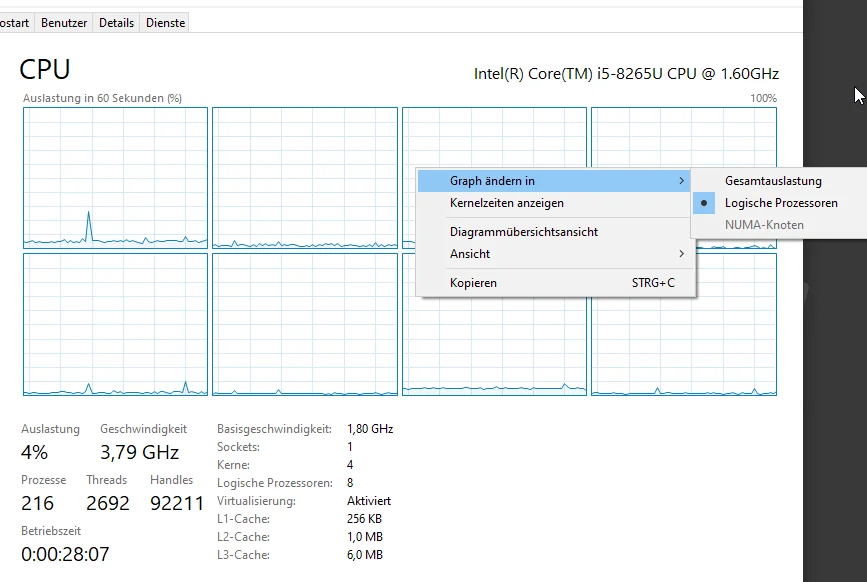Image resolution: width=867 pixels, height=582 pixels.
Task: Click the 'Betriebszeit' label
Action: [51, 531]
